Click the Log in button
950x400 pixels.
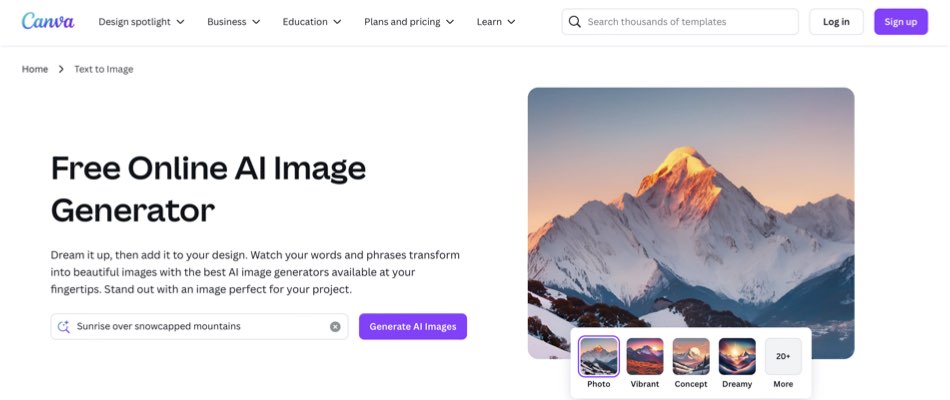tap(836, 22)
